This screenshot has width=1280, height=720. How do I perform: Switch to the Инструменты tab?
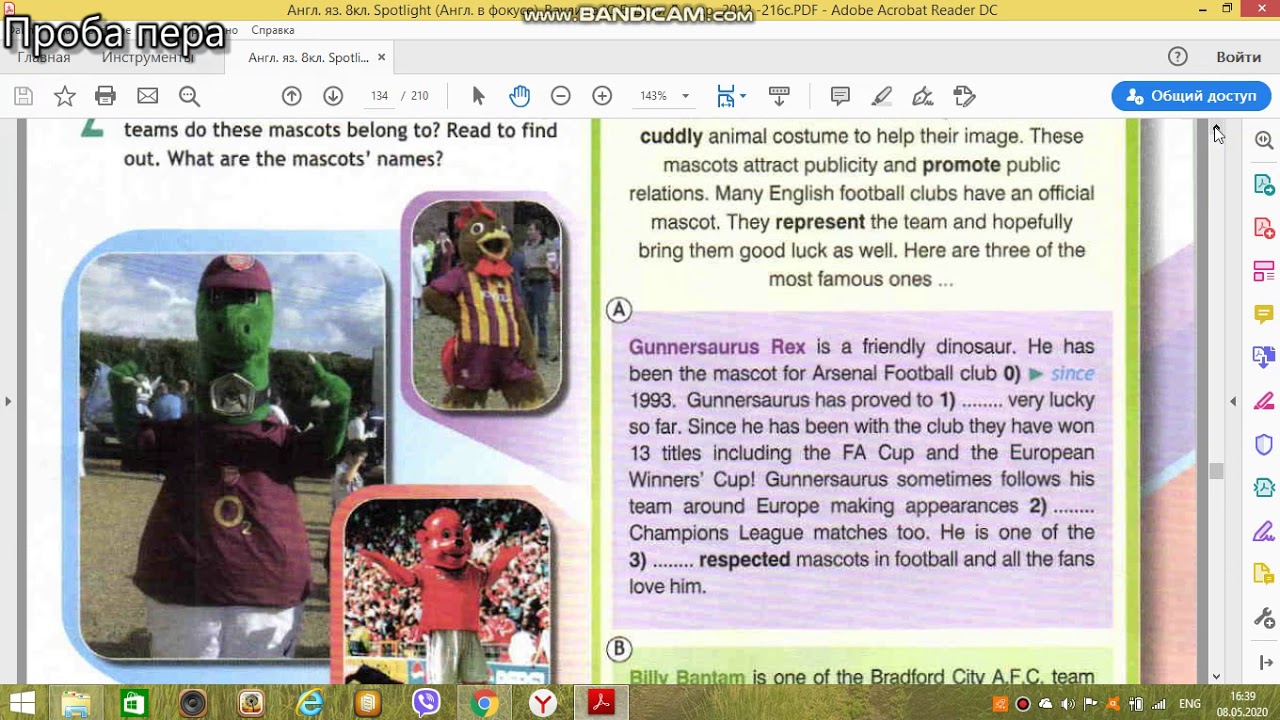pyautogui.click(x=147, y=57)
